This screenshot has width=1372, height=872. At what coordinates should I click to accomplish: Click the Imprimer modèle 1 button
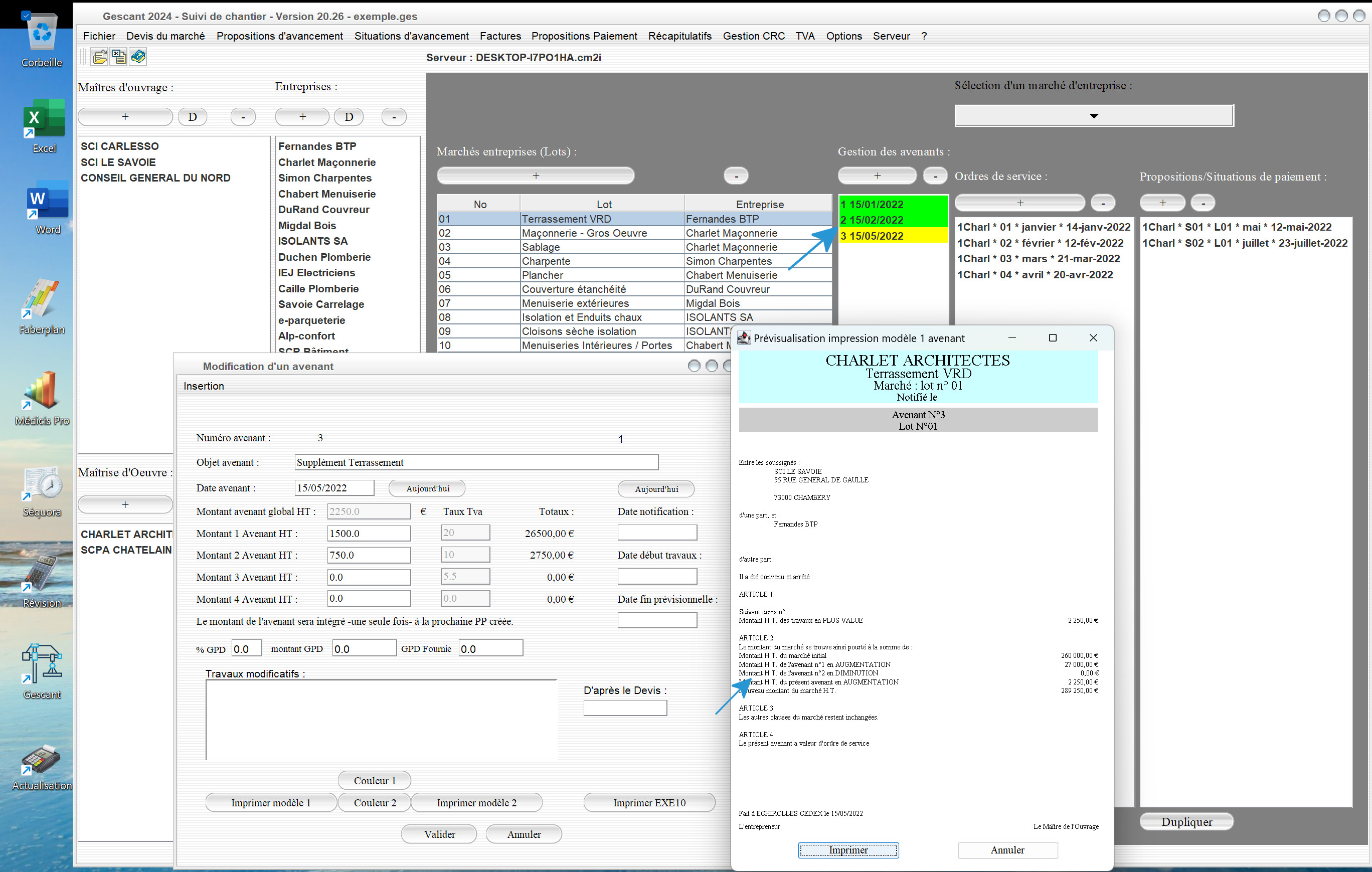(x=271, y=802)
